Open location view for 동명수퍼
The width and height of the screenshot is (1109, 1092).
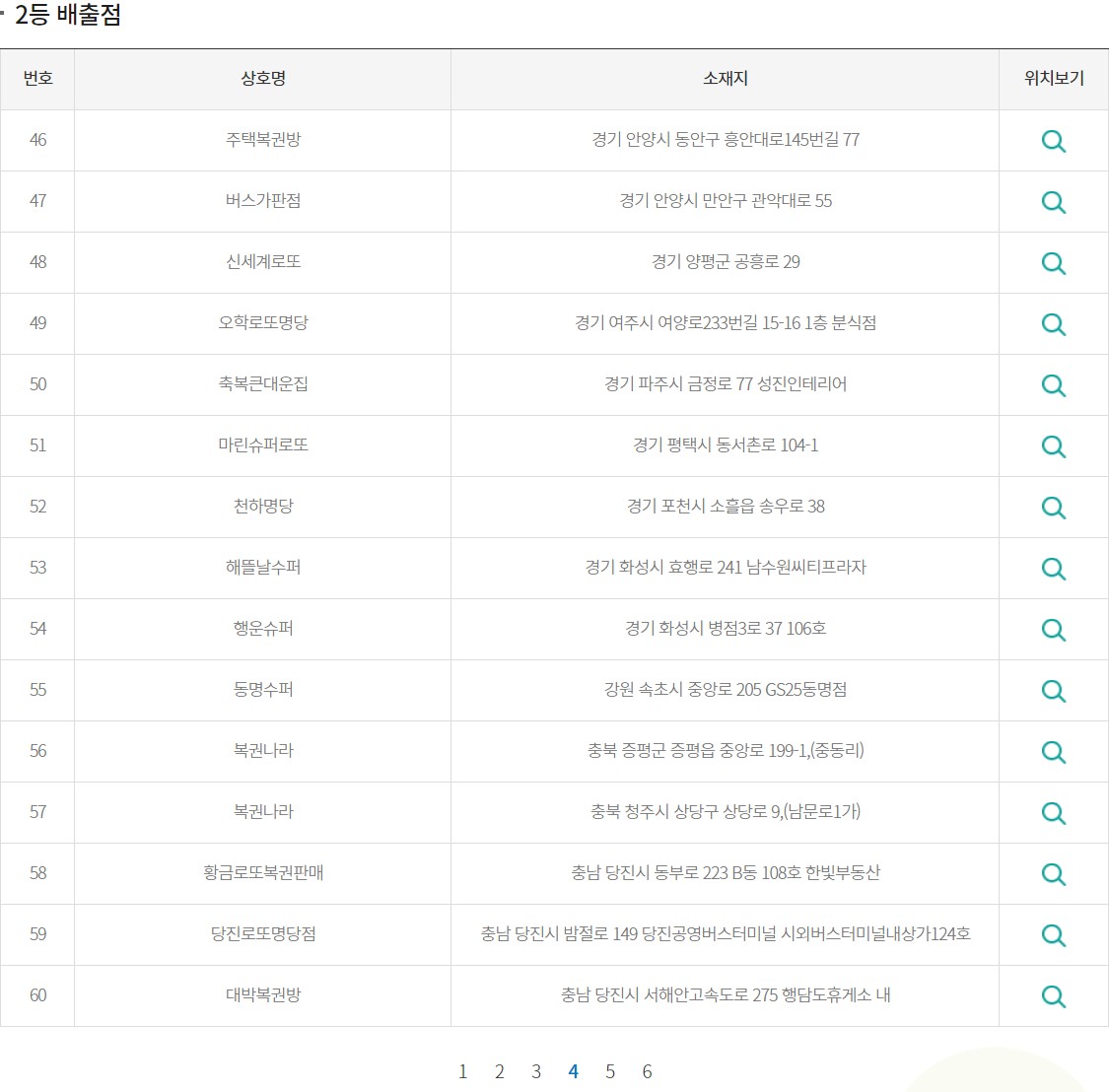click(1053, 690)
